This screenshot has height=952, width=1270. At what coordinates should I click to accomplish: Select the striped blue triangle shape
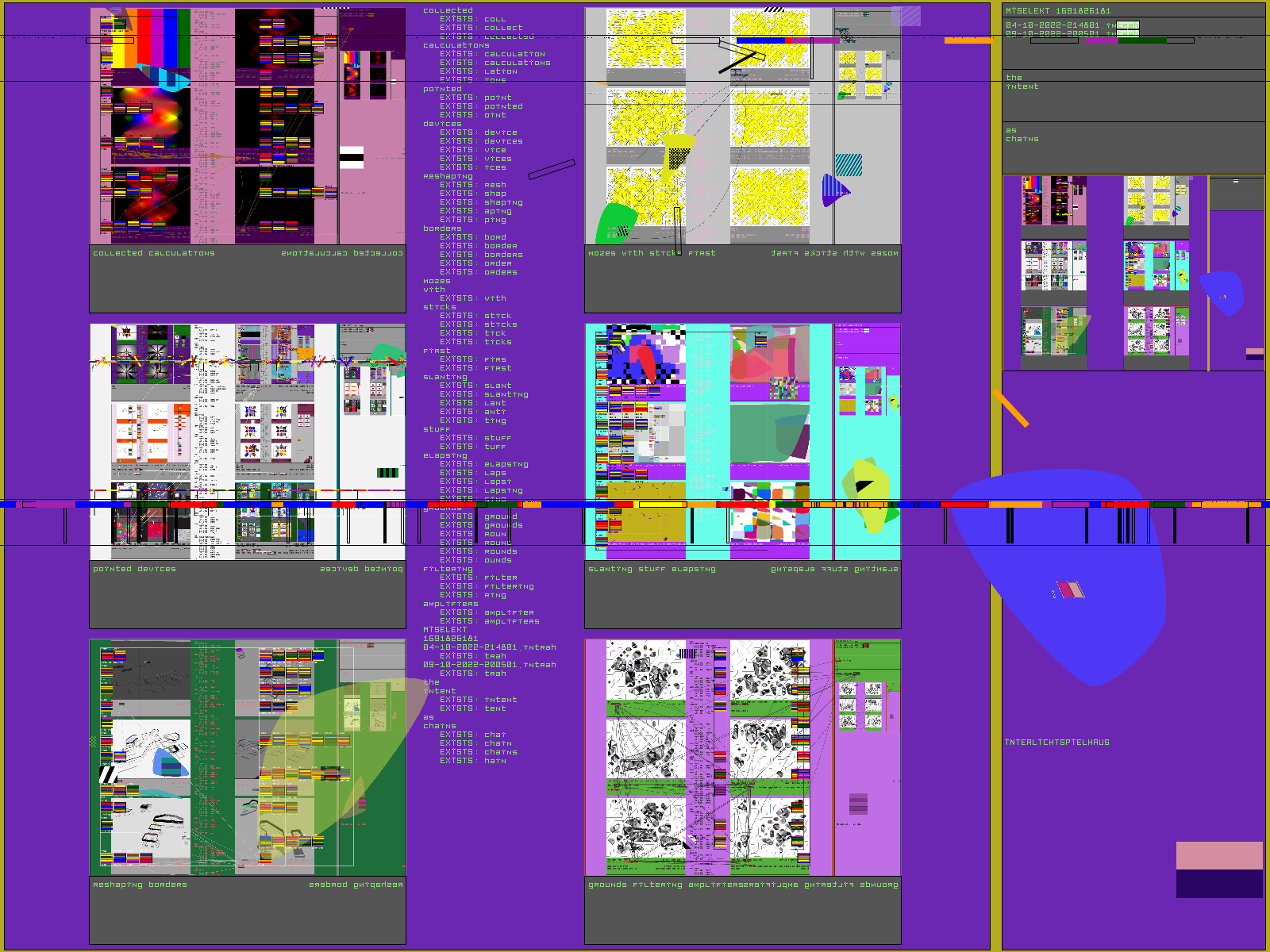pos(834,190)
